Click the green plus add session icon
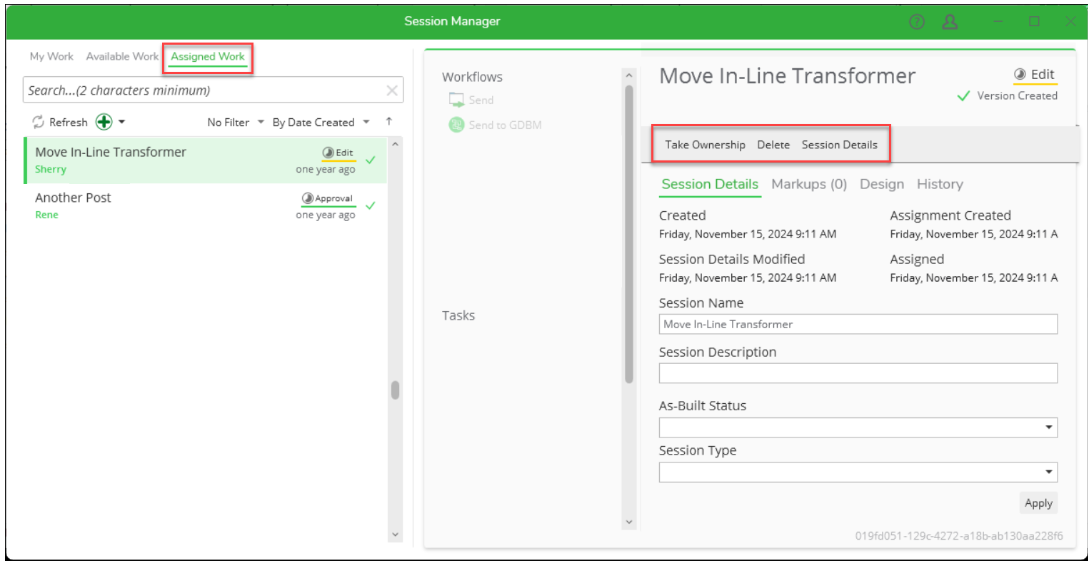Viewport: 1092px width, 567px height. 104,122
